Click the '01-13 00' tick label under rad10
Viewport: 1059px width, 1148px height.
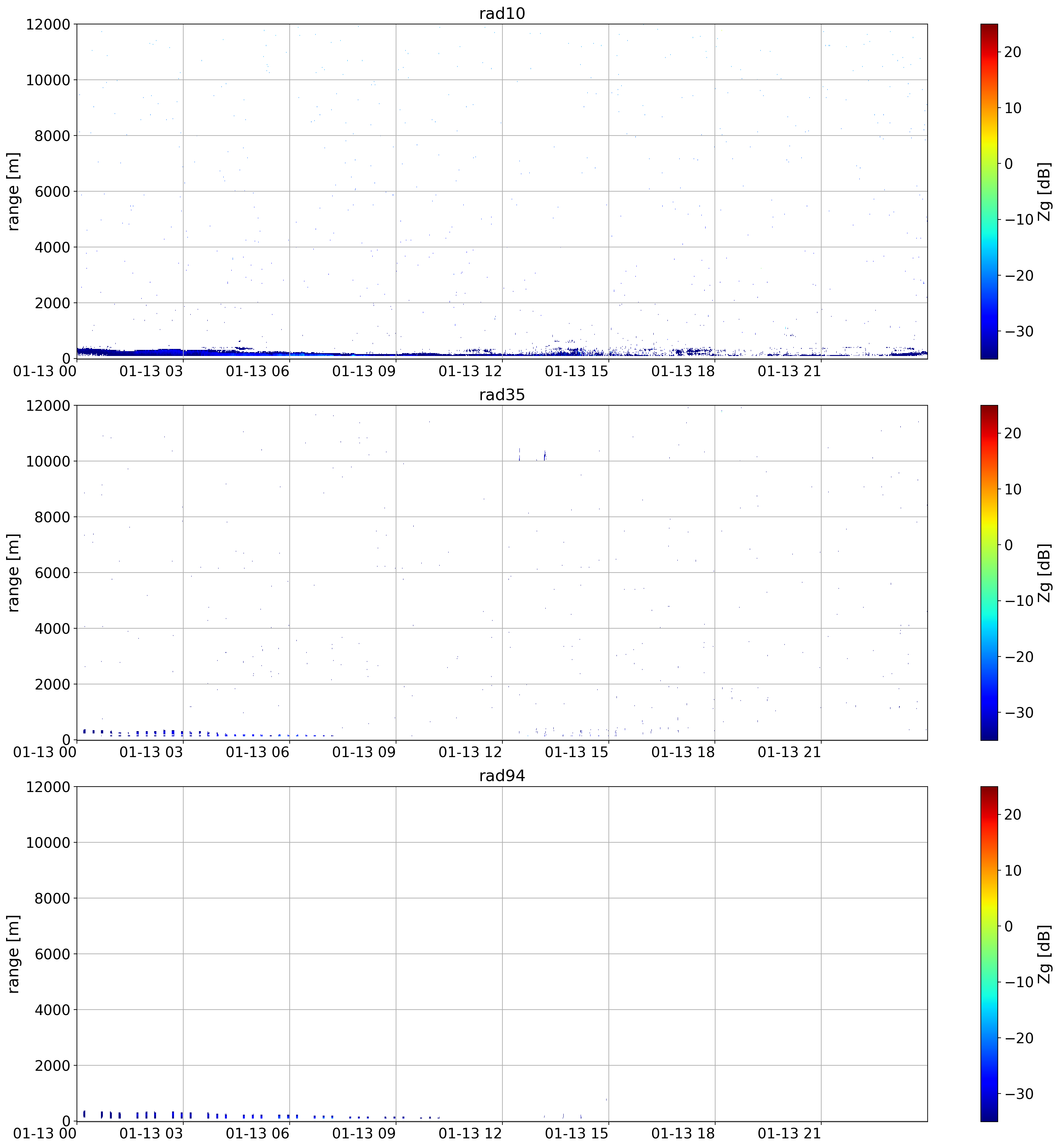[x=45, y=371]
